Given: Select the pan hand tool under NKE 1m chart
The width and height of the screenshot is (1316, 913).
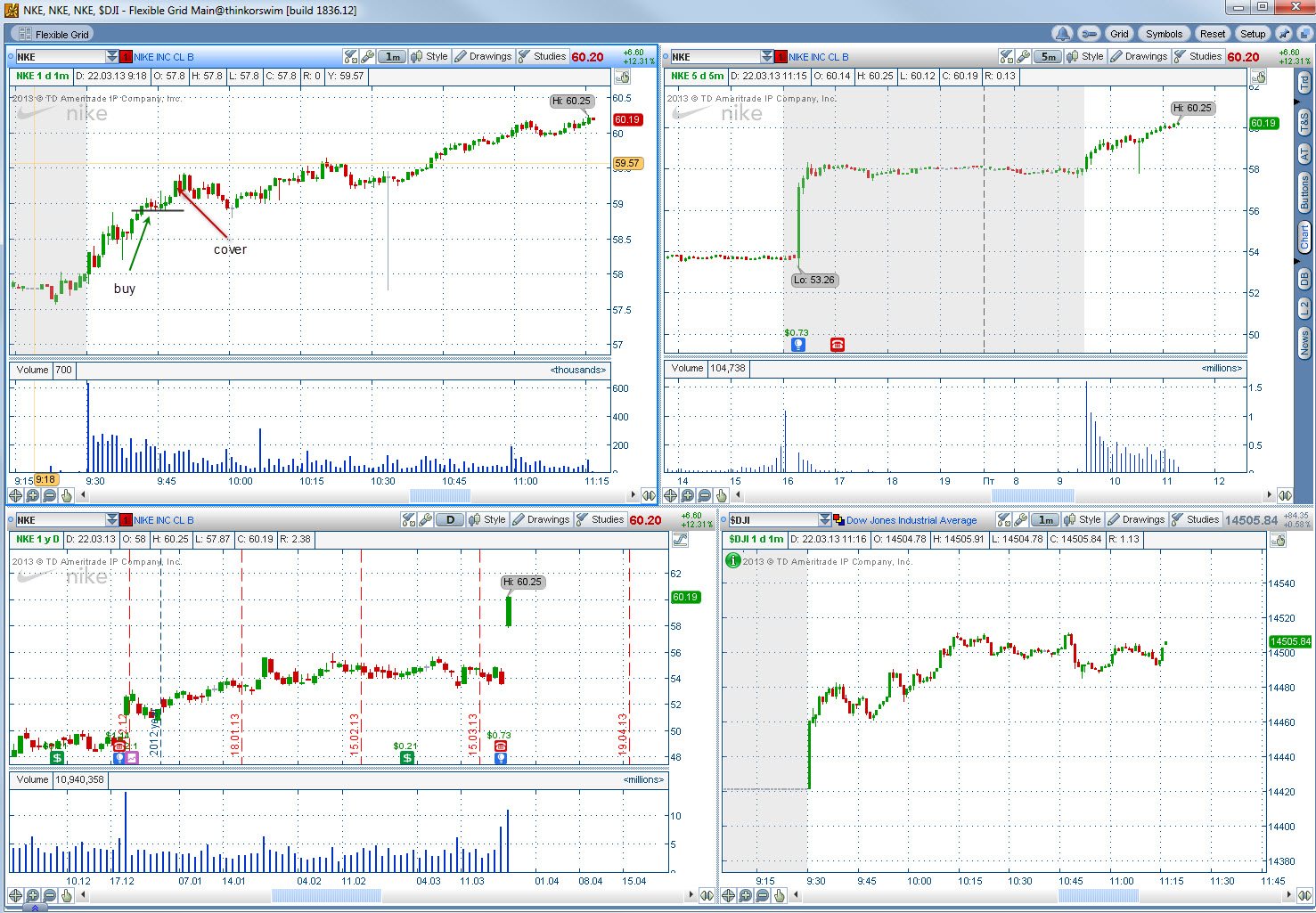Looking at the screenshot, I should click(66, 495).
